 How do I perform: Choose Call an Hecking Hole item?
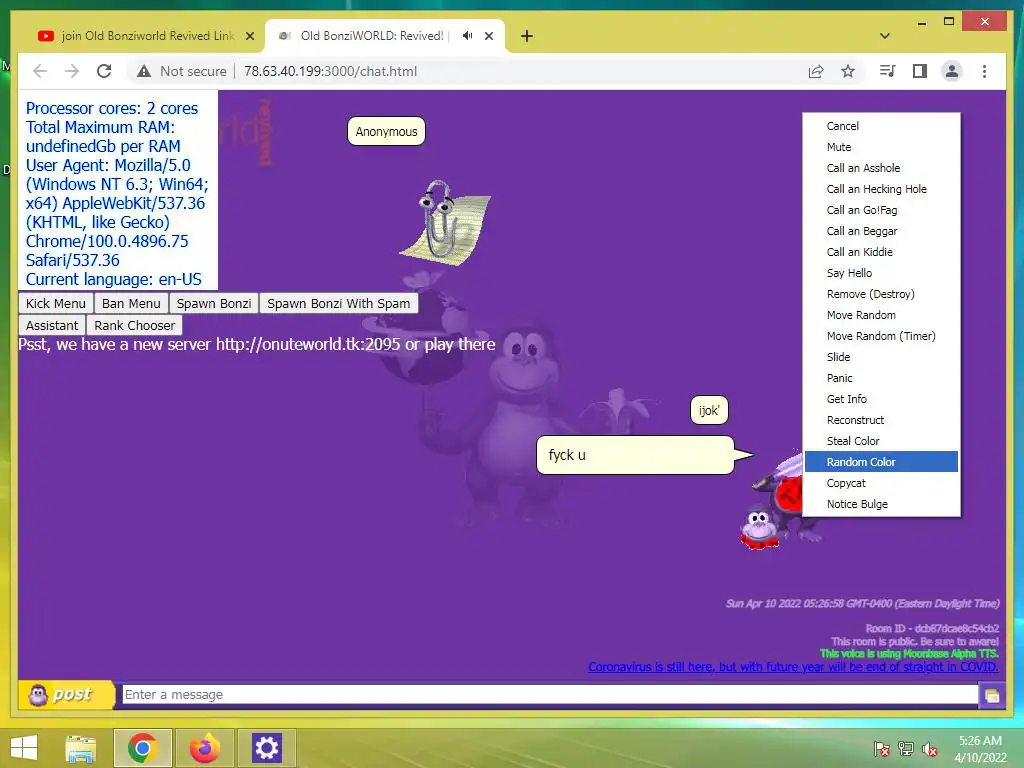tap(881, 189)
